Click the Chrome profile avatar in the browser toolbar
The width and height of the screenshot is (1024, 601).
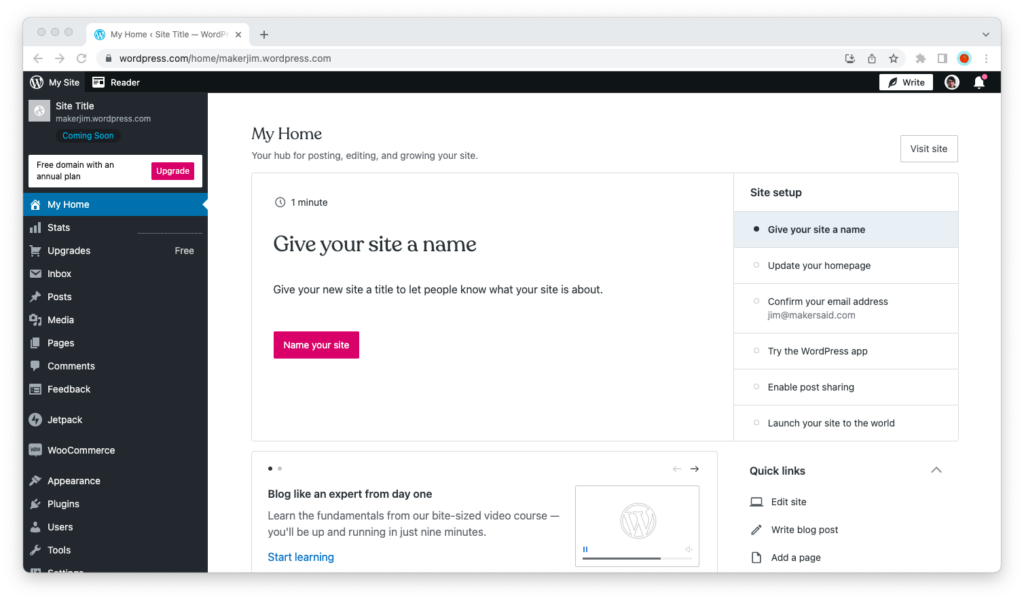(x=964, y=58)
